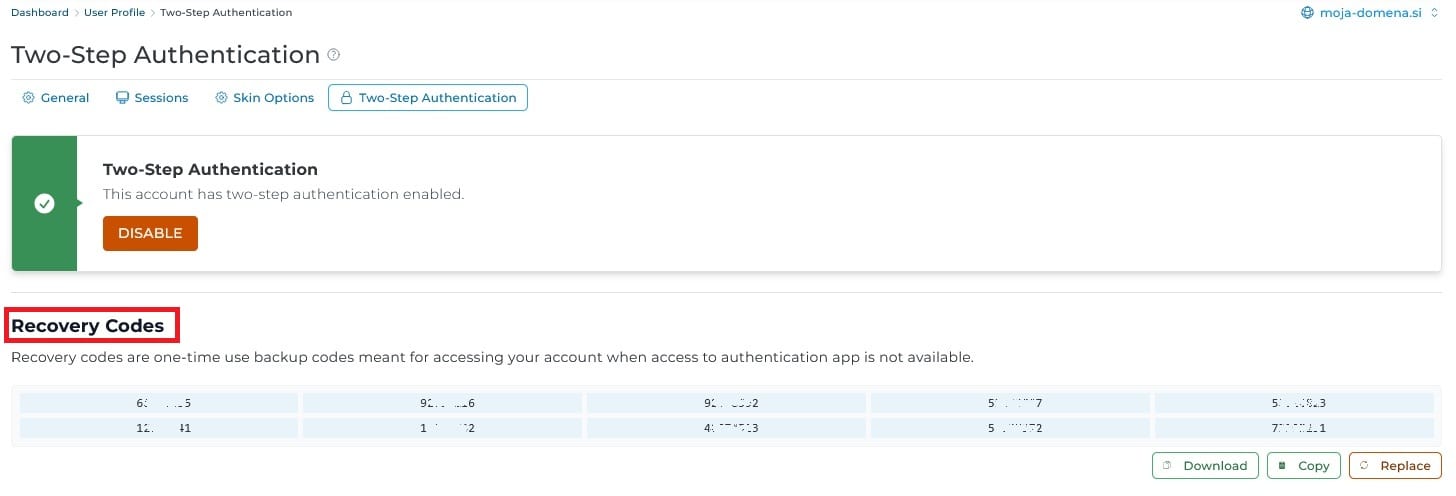Click the clipboard icon in Copy button
This screenshot has width=1456, height=496.
coord(1282,465)
